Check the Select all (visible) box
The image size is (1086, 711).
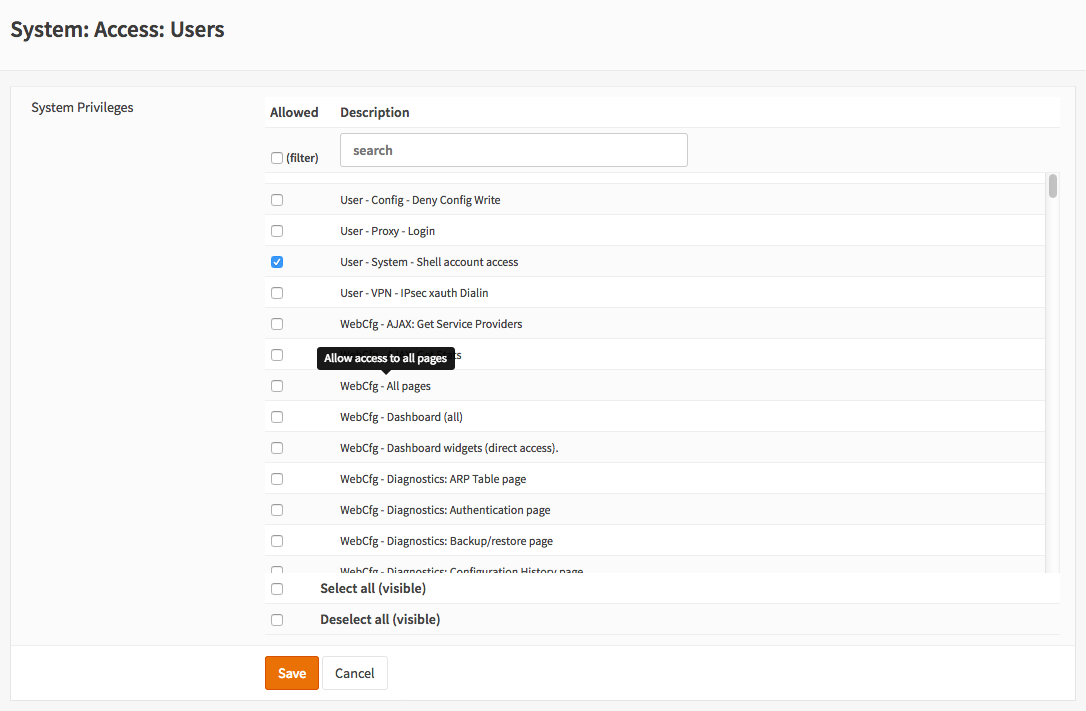[277, 589]
